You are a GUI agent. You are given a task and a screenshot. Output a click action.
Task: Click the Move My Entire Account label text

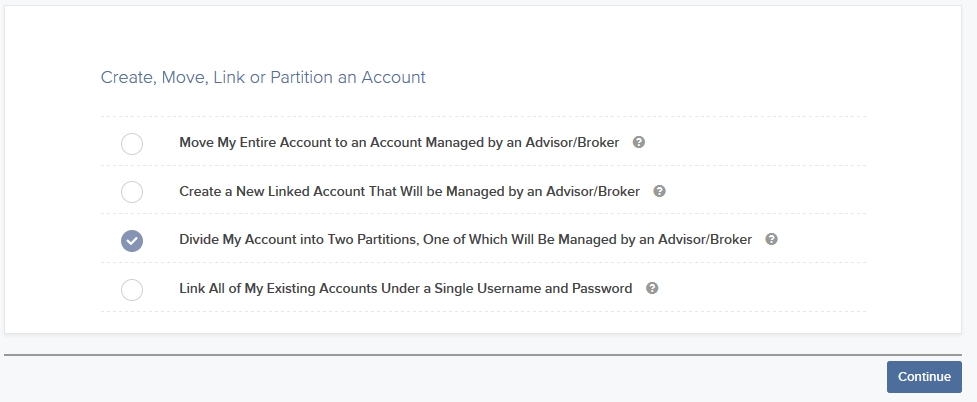click(399, 143)
